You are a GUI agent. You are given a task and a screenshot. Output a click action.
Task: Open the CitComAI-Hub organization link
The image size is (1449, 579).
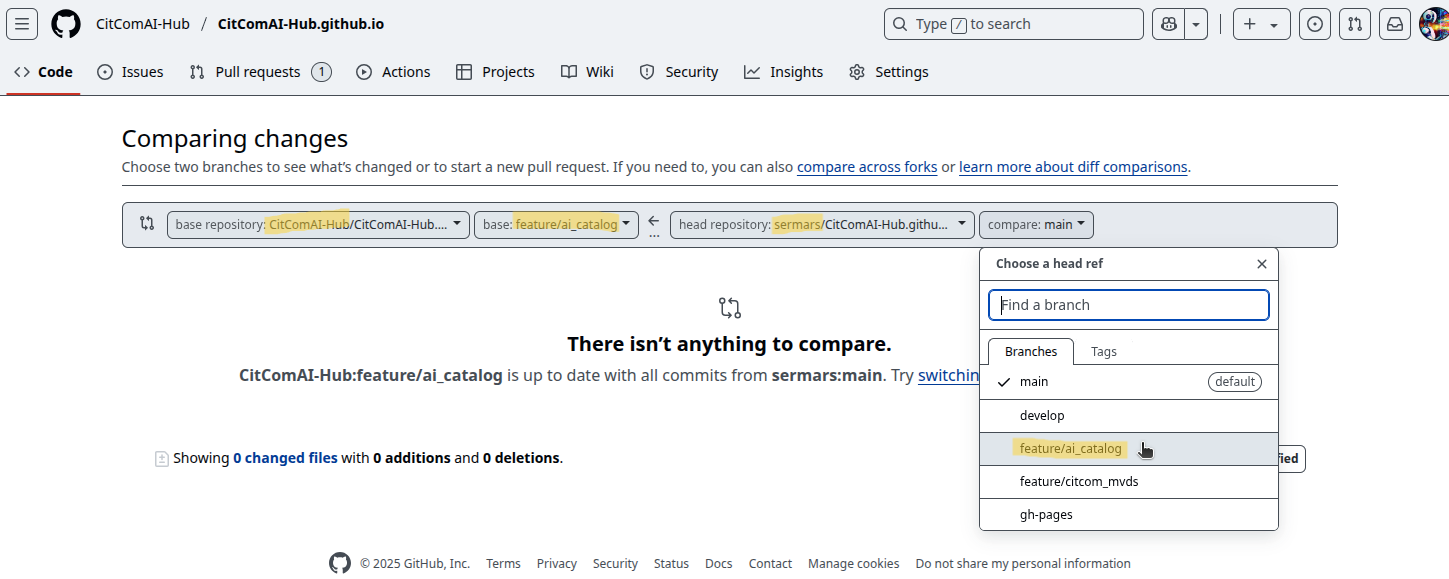(143, 24)
